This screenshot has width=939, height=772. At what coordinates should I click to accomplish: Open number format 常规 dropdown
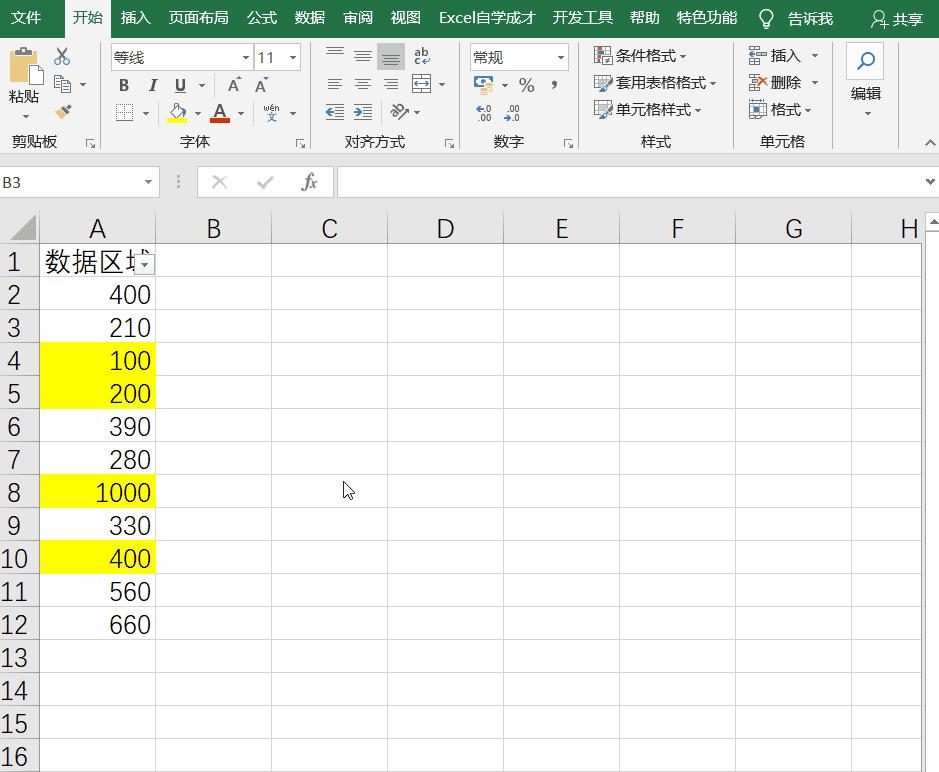[x=561, y=57]
